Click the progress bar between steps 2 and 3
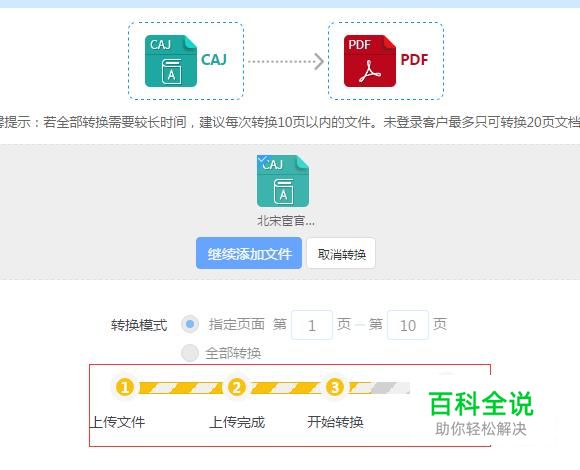The image size is (580, 470). [x=286, y=388]
